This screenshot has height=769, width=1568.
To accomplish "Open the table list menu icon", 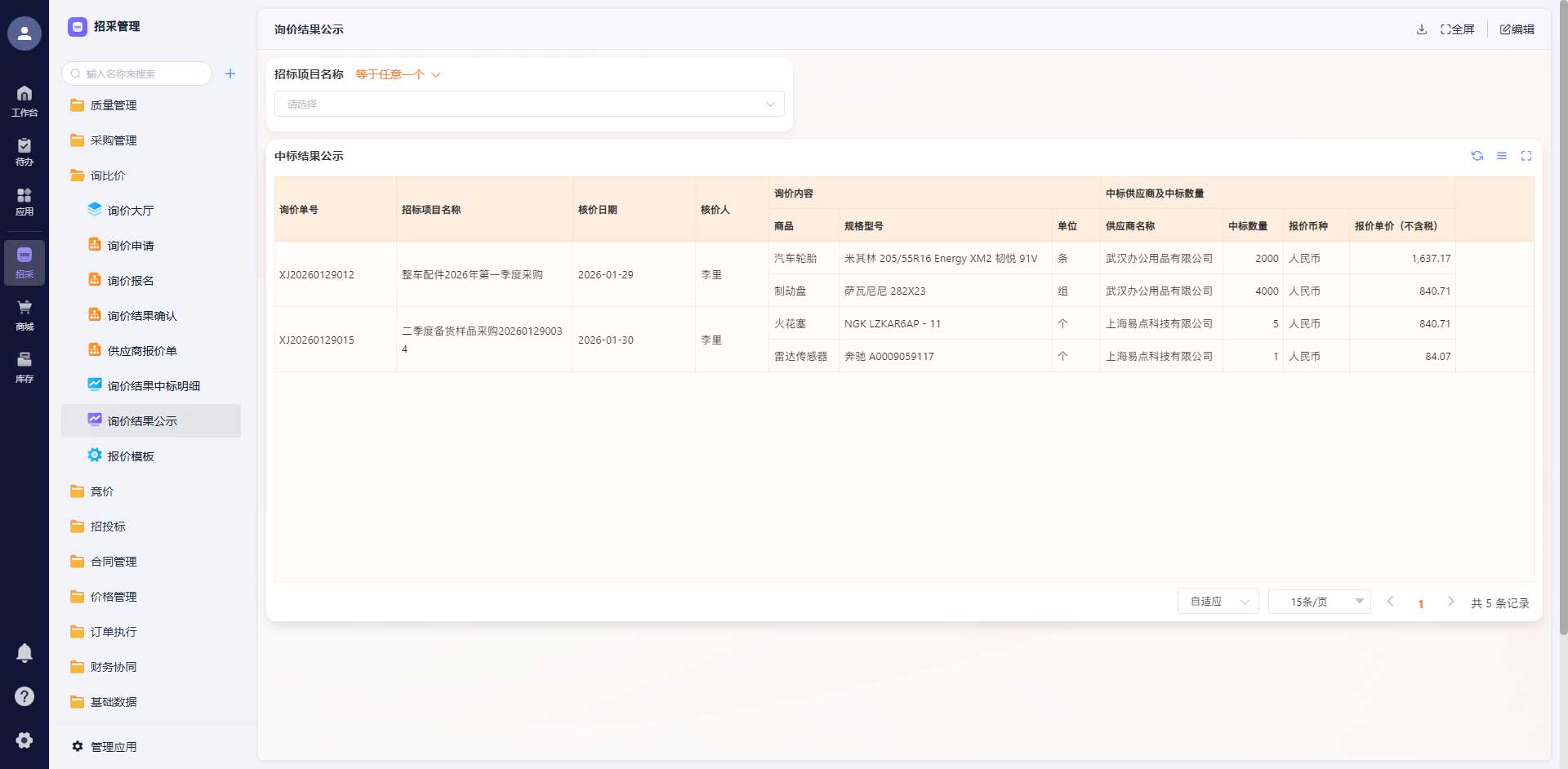I will [1502, 156].
